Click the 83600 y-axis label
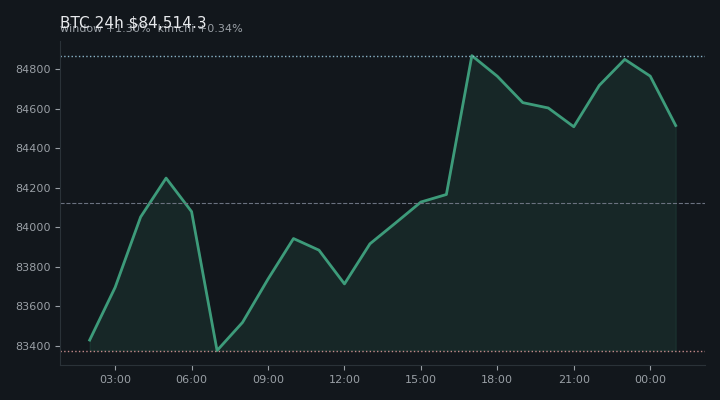 (x=32, y=306)
